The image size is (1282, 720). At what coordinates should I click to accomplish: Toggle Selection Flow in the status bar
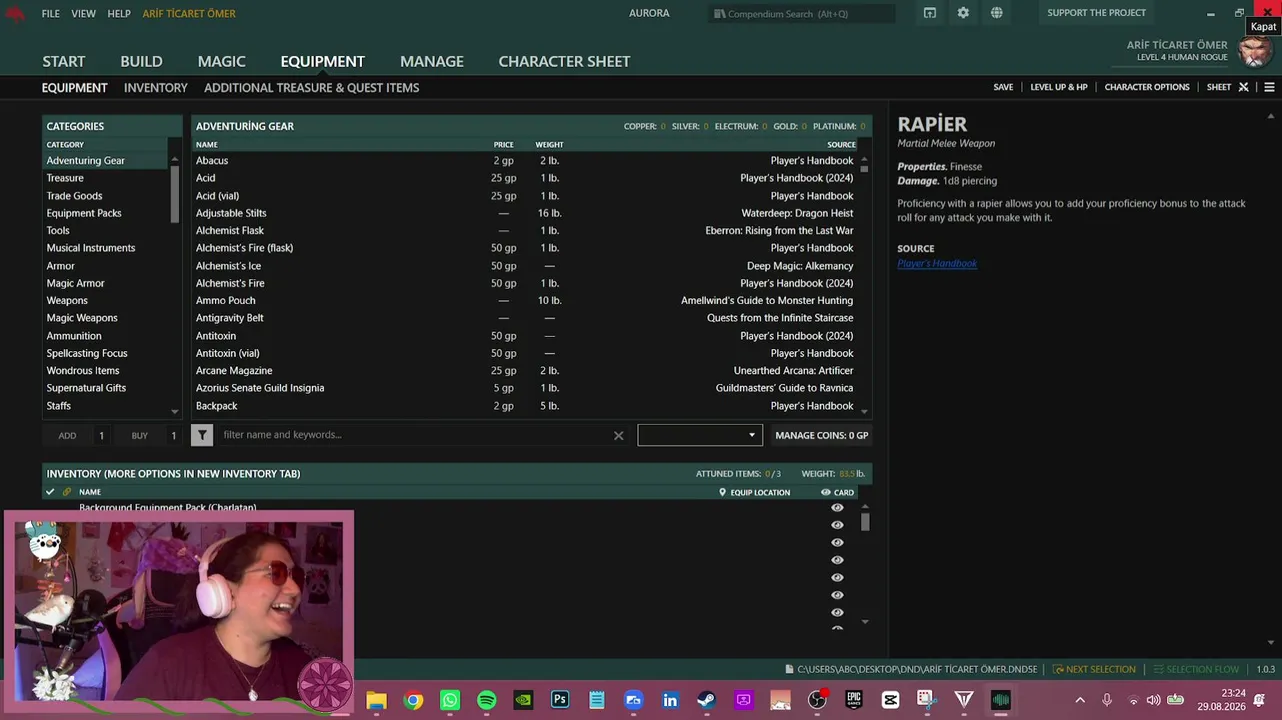[x=1196, y=669]
